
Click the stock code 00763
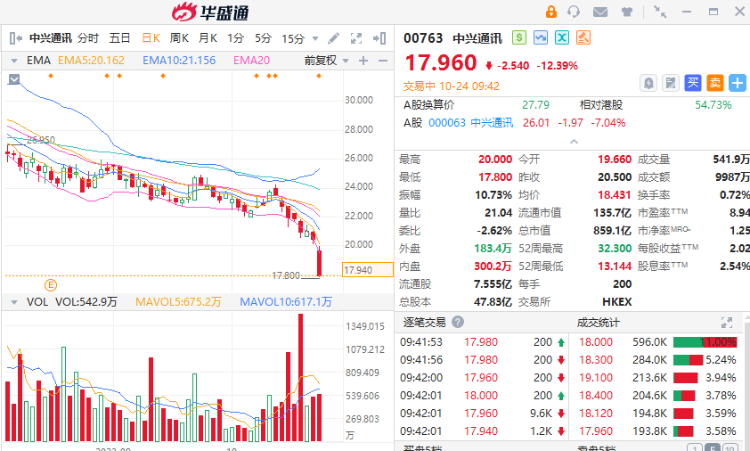pyautogui.click(x=423, y=38)
